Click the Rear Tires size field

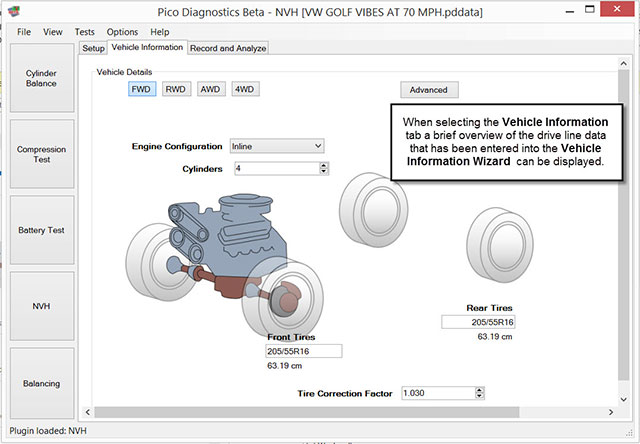click(x=478, y=322)
